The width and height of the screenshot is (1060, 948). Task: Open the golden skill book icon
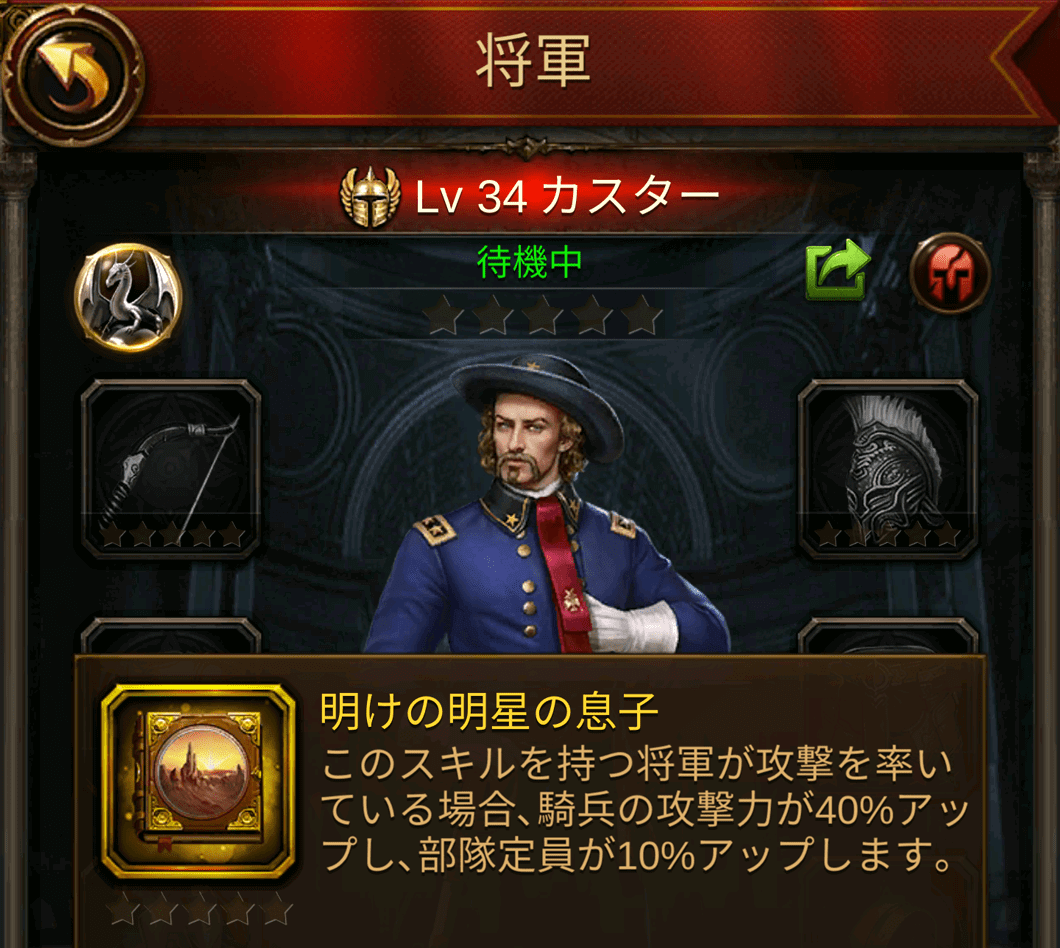point(199,782)
